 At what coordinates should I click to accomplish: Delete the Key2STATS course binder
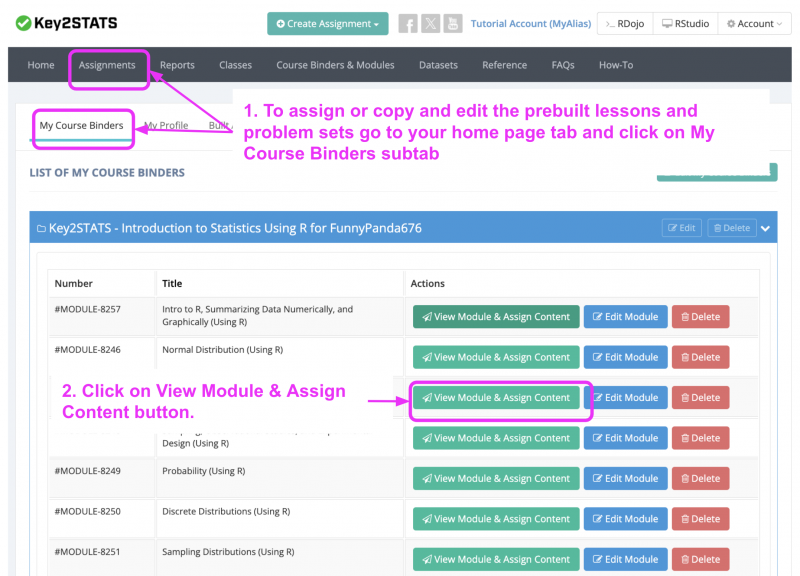pos(732,228)
